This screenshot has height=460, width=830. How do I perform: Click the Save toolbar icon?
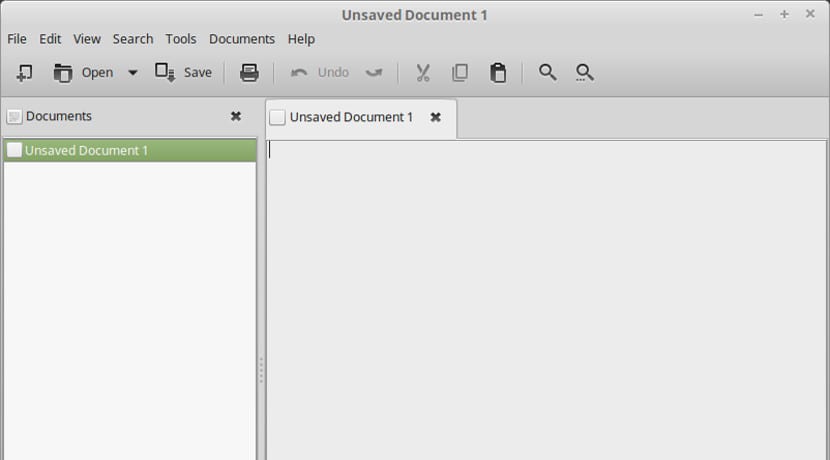(165, 73)
